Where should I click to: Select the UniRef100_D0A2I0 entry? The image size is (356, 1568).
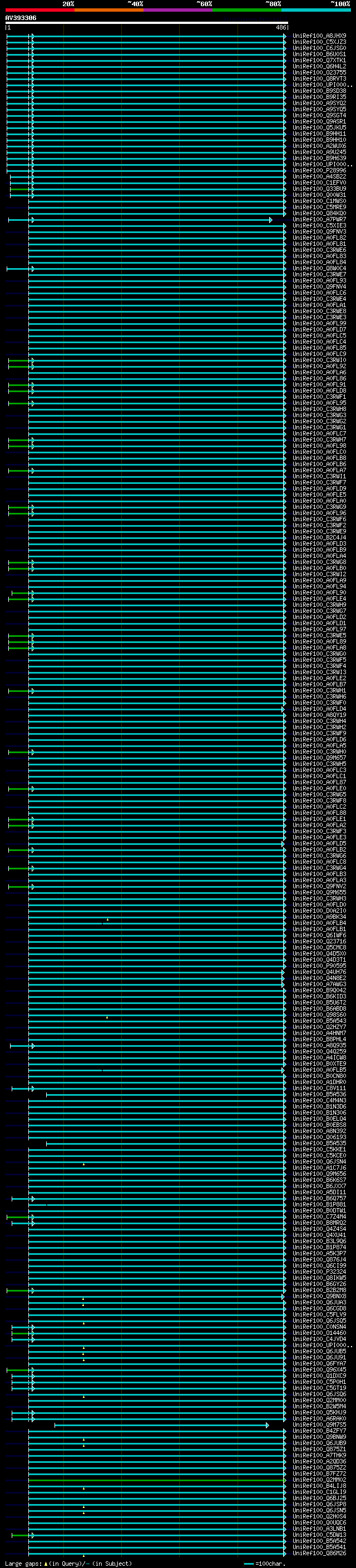(319, 911)
